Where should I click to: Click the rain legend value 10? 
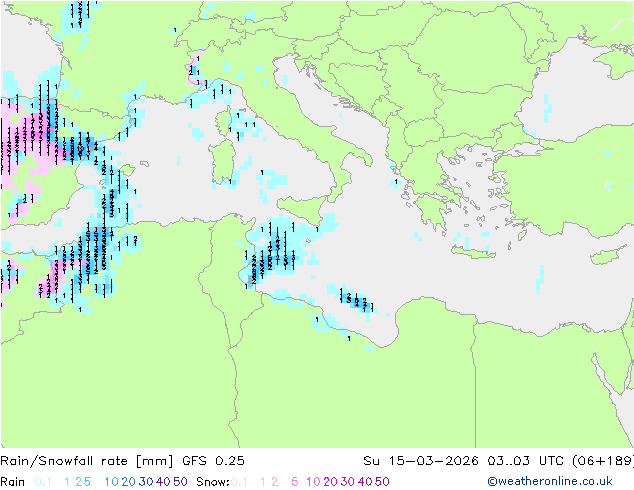[x=112, y=482]
